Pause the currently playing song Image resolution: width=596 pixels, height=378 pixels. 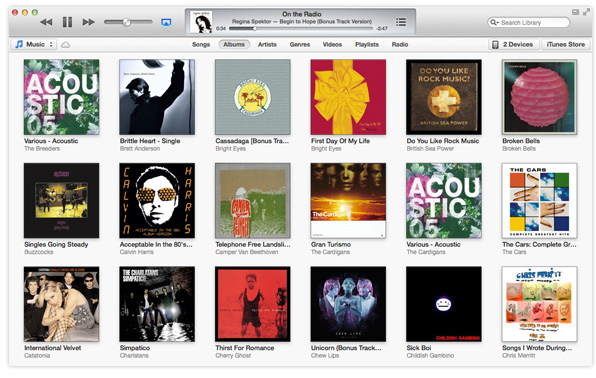point(67,22)
